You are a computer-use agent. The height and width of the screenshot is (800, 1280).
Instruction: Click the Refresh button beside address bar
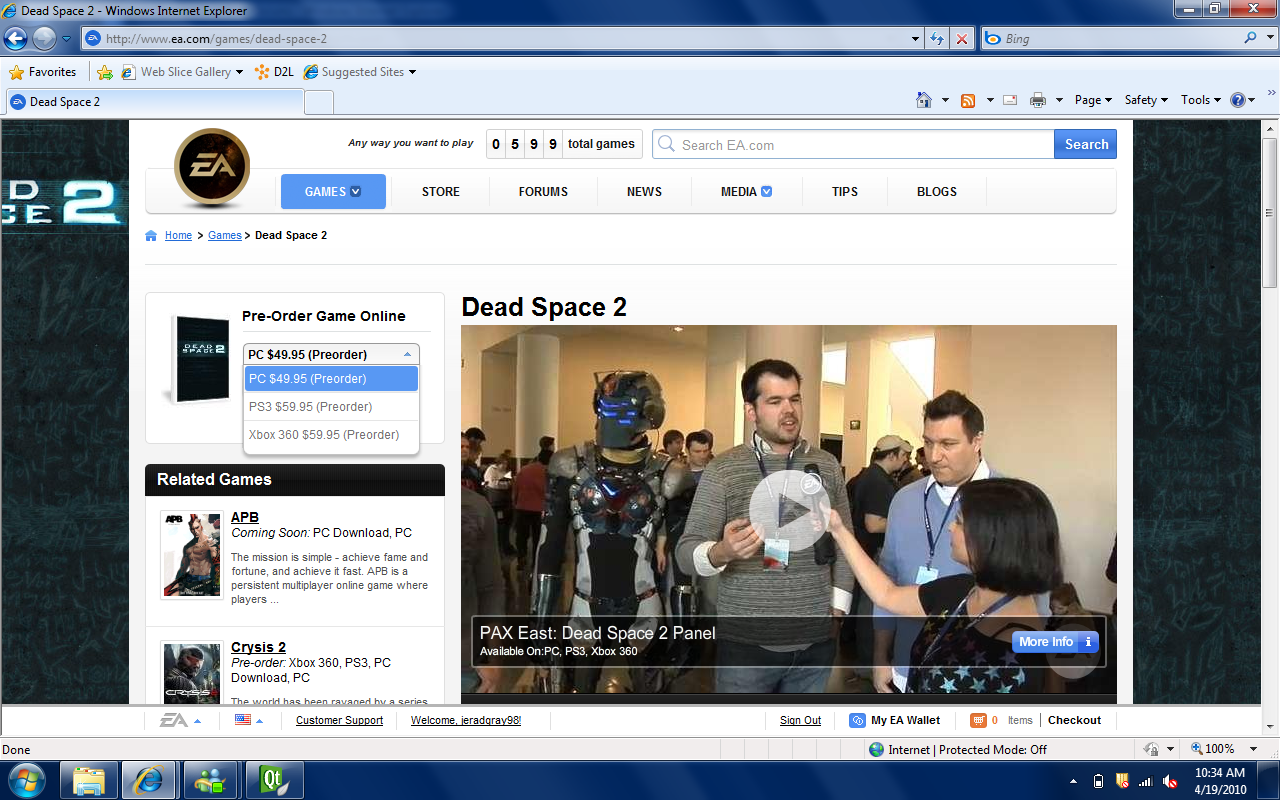(937, 39)
